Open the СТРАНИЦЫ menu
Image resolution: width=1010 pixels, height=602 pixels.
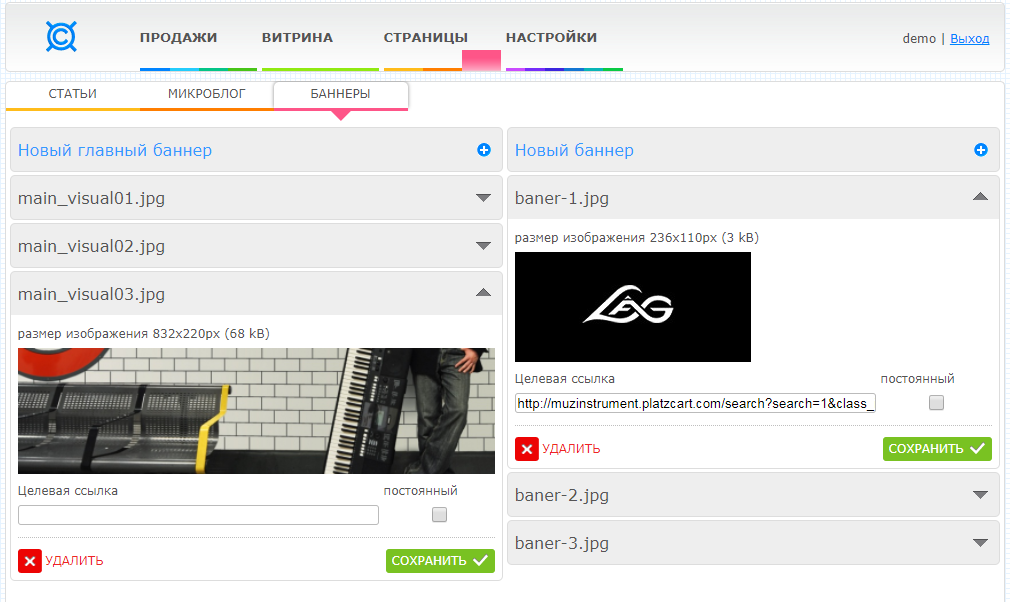[426, 37]
